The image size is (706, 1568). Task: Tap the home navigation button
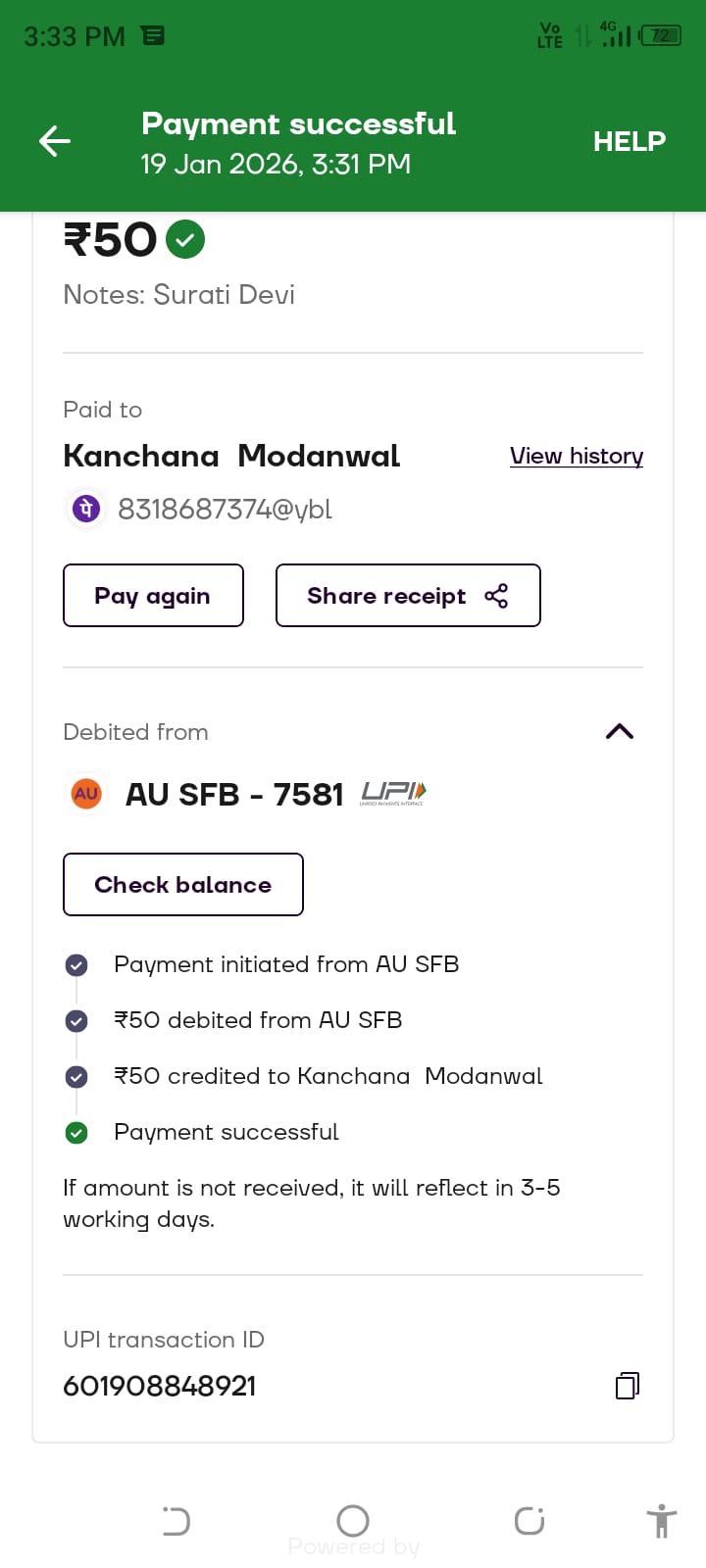353,1521
